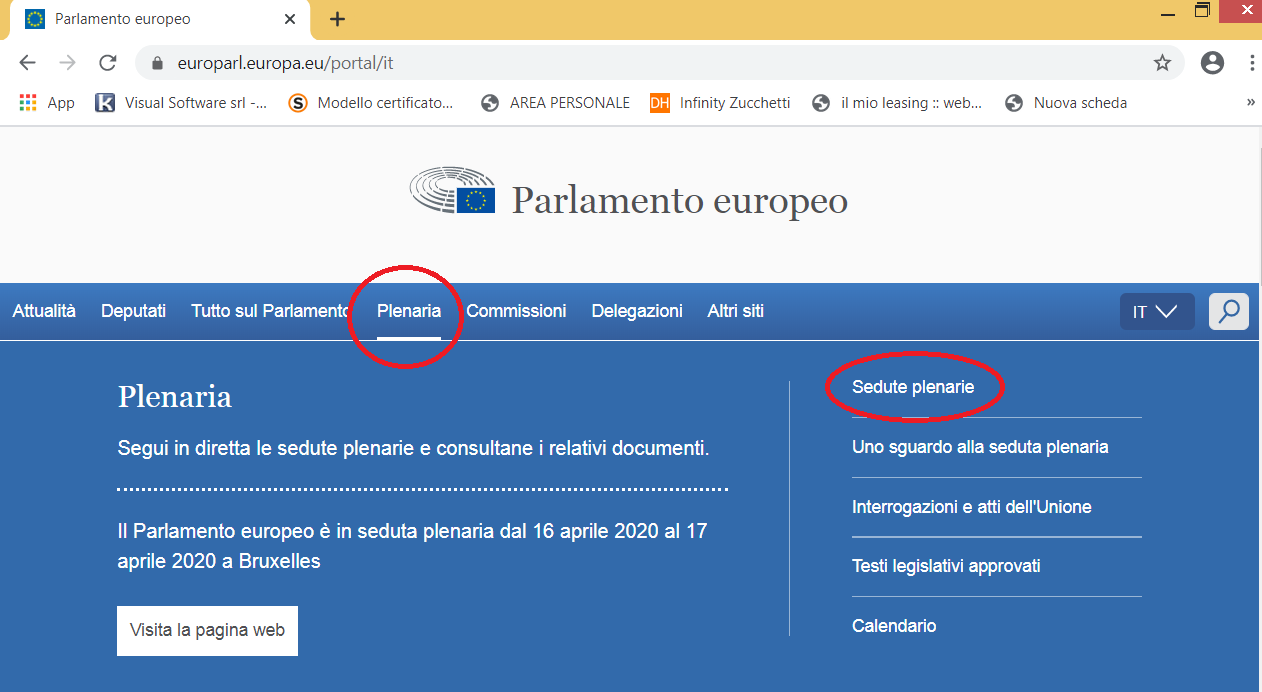Viewport: 1262px width, 692px height.
Task: Open Interrogazioni e atti dell'Unione link
Action: (x=971, y=507)
